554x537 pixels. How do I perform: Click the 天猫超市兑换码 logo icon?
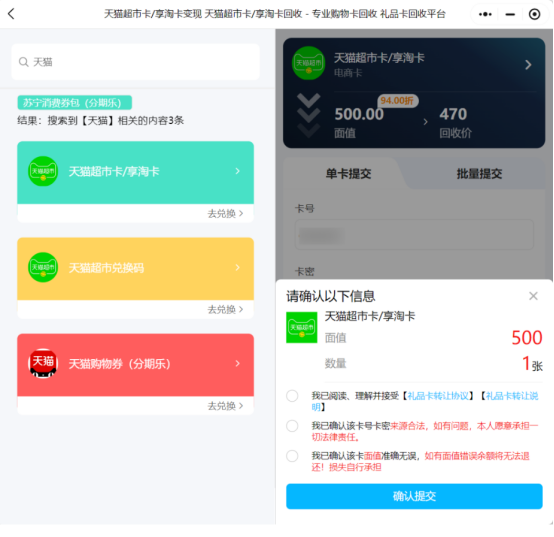pos(43,267)
